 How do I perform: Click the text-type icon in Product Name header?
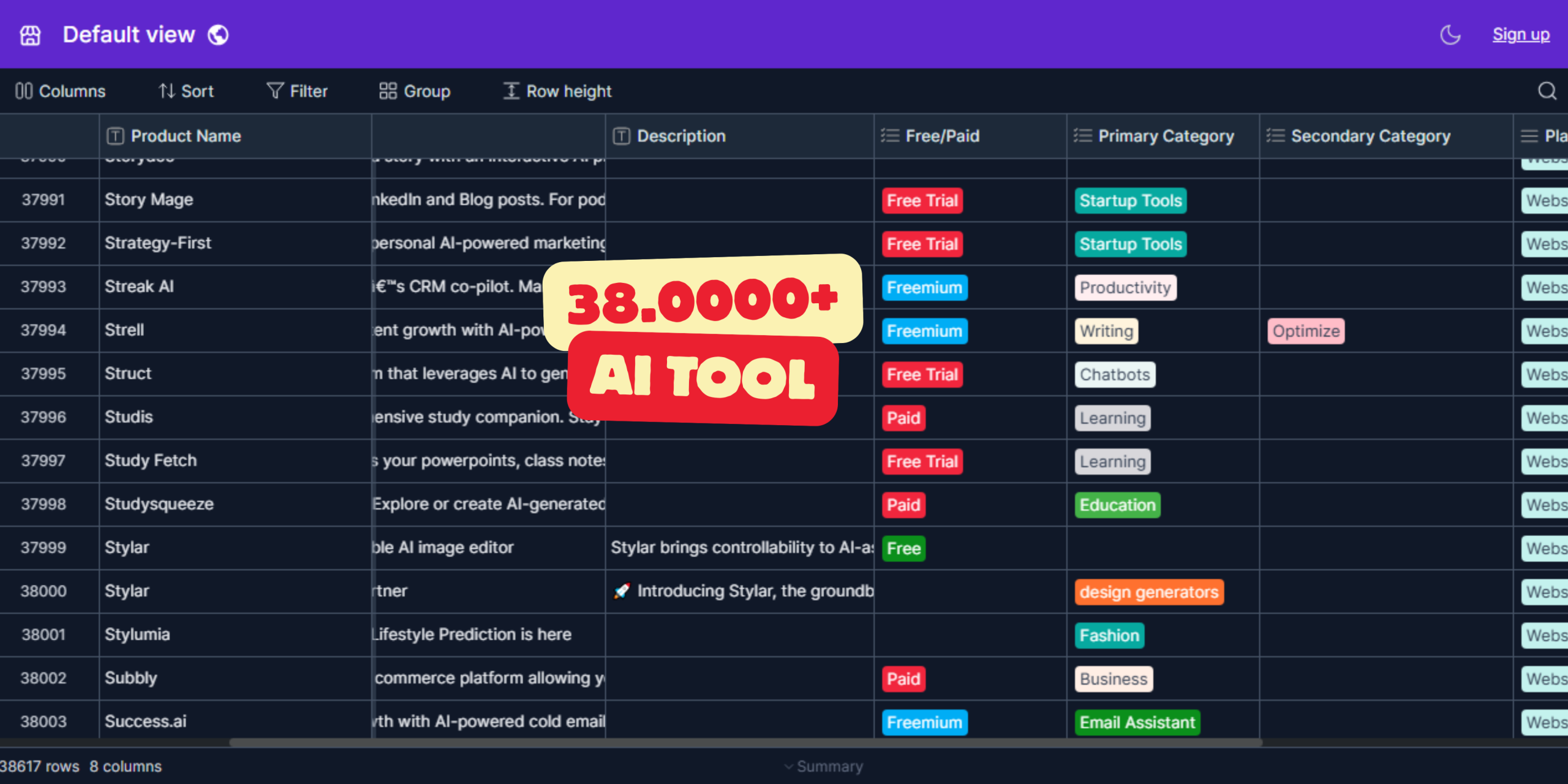click(x=115, y=136)
